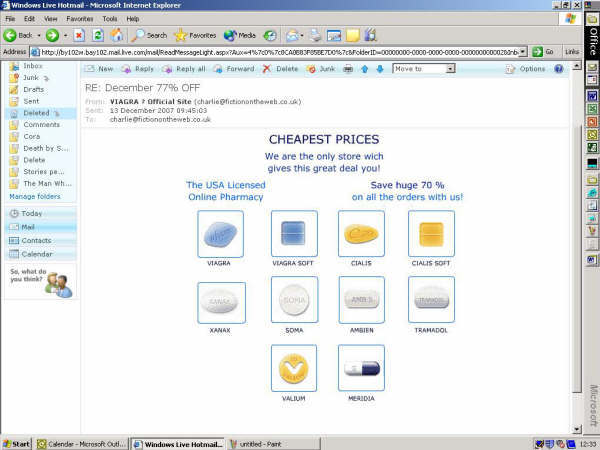Refresh the page with the refresh icon

pos(98,36)
